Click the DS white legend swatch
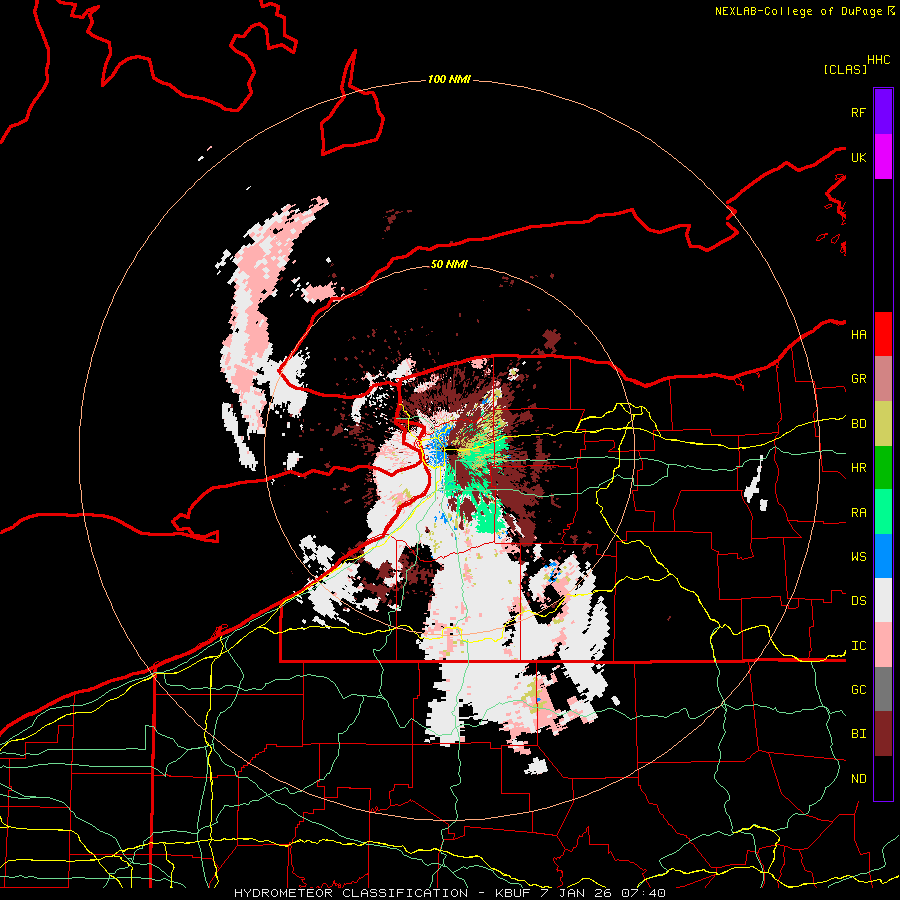The height and width of the screenshot is (900, 900). click(883, 600)
